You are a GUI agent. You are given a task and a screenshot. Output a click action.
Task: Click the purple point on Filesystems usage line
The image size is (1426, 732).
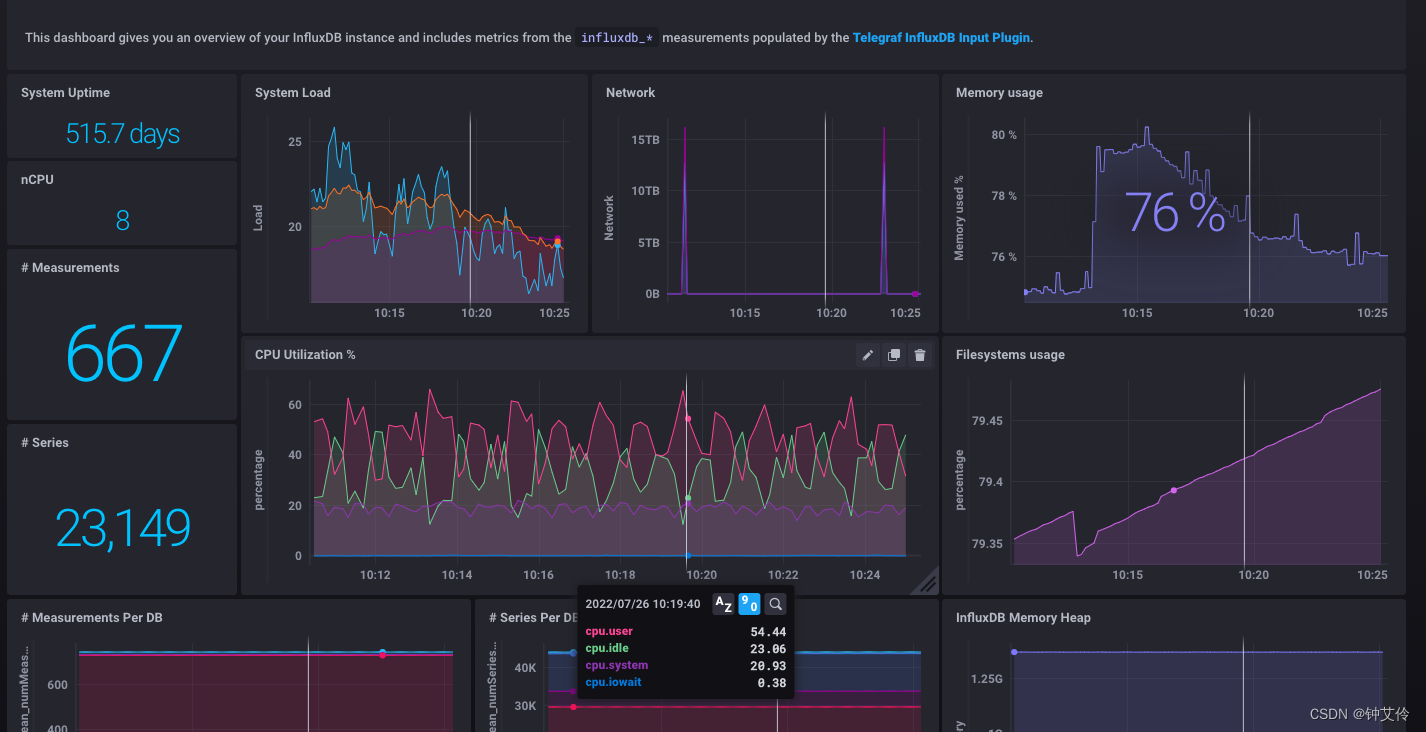click(x=1173, y=490)
